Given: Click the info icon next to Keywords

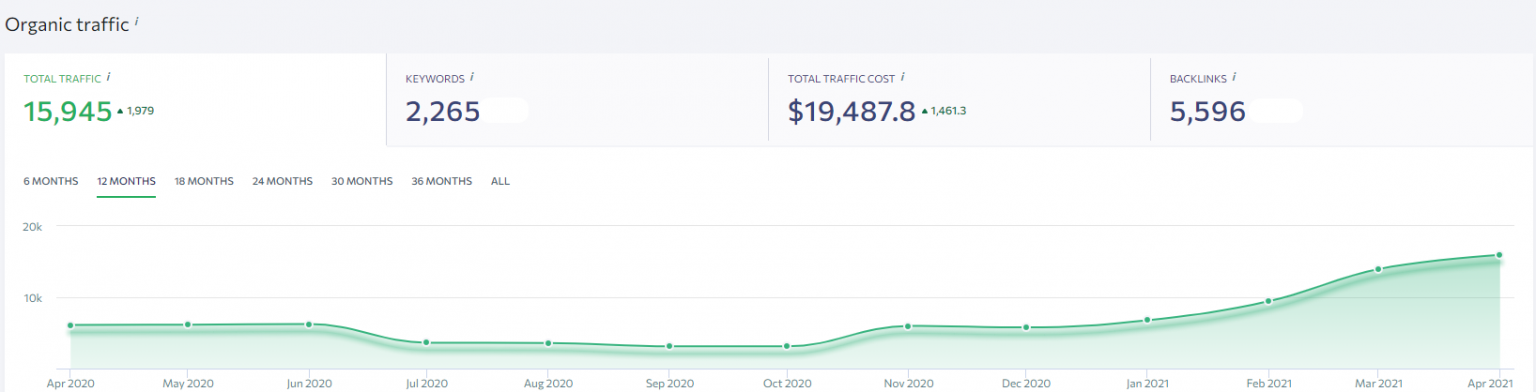Looking at the screenshot, I should pos(472,77).
